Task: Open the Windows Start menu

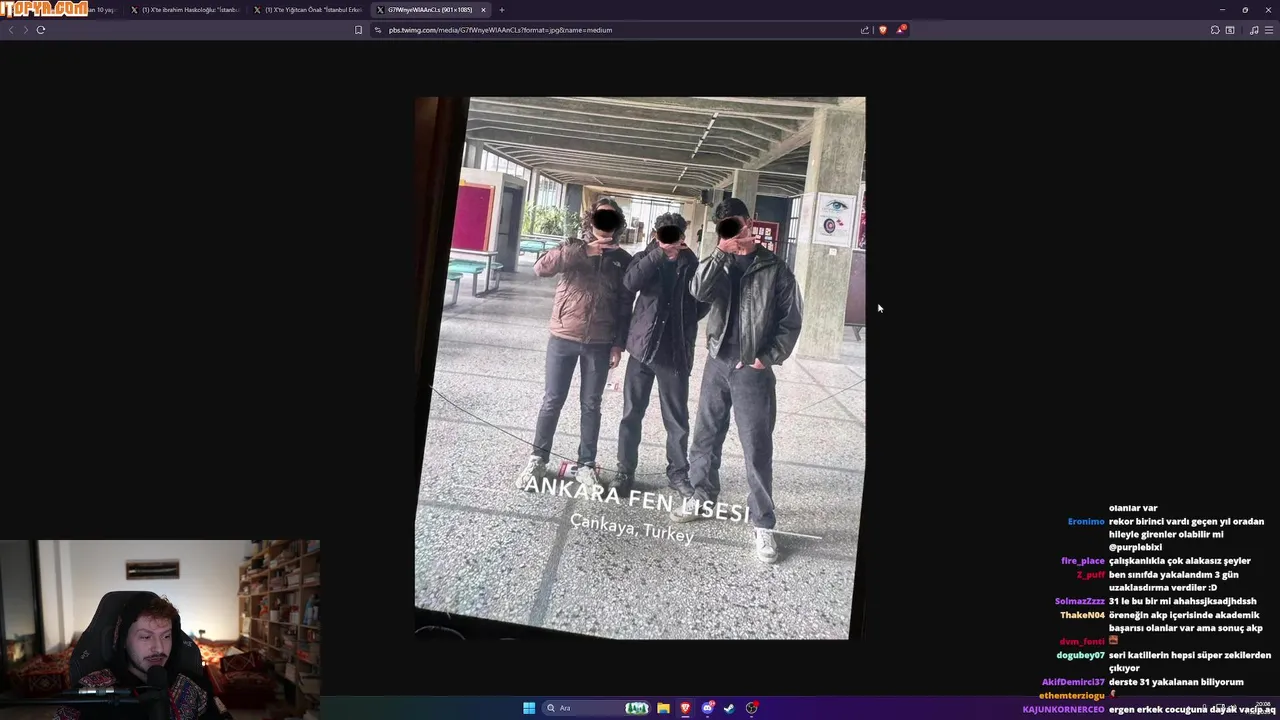Action: (529, 708)
